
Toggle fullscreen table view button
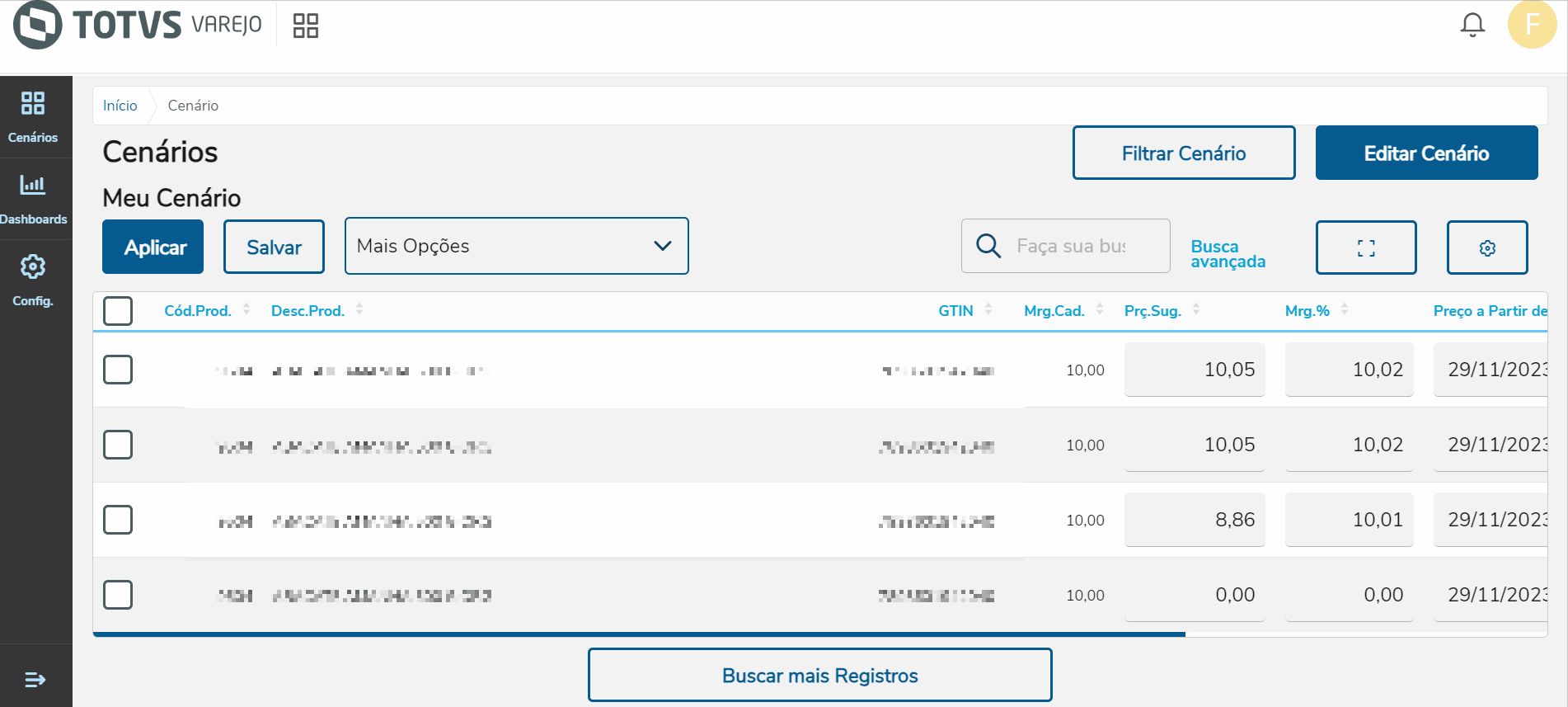tap(1365, 247)
